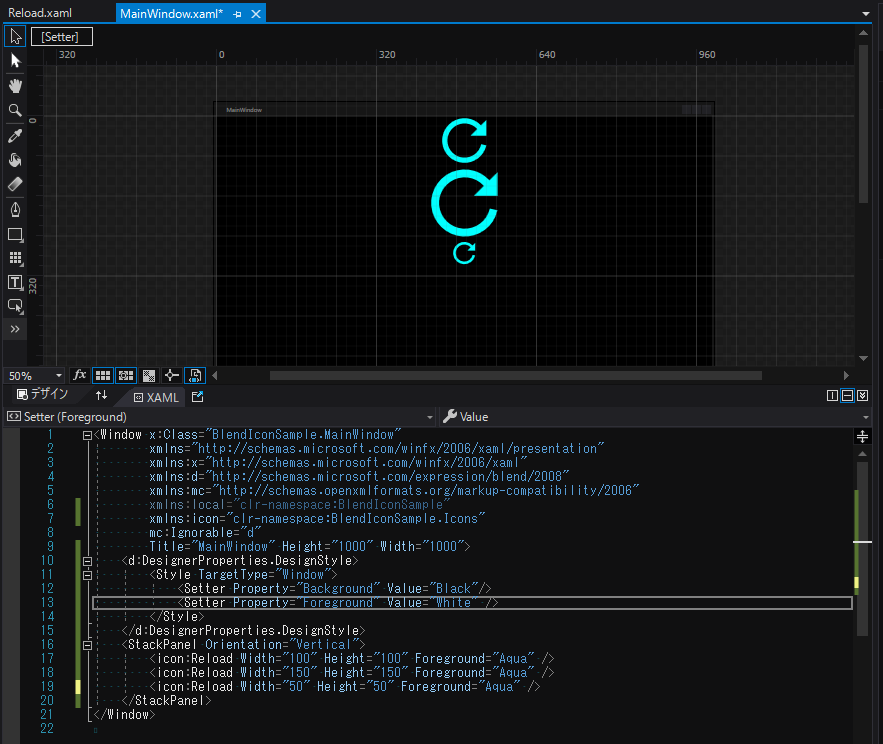Click the XAML editor vertical scrollbar
This screenshot has height=744, width=883.
click(x=862, y=549)
